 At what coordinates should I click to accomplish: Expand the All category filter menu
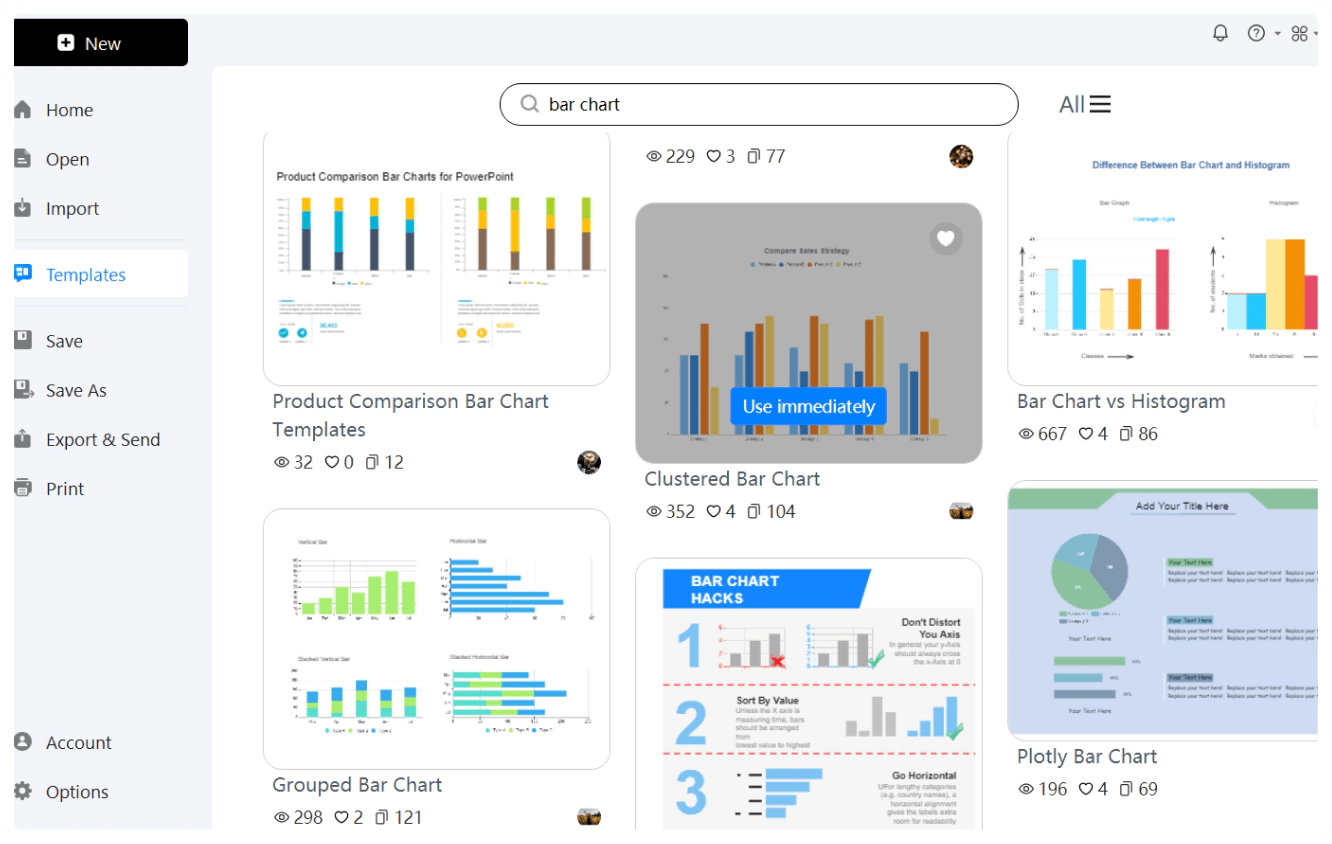[x=1085, y=104]
